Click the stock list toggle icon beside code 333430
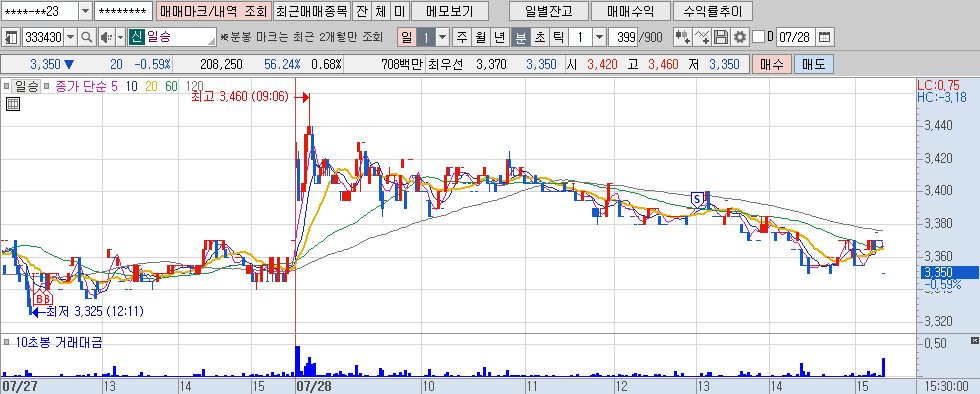 (10, 38)
